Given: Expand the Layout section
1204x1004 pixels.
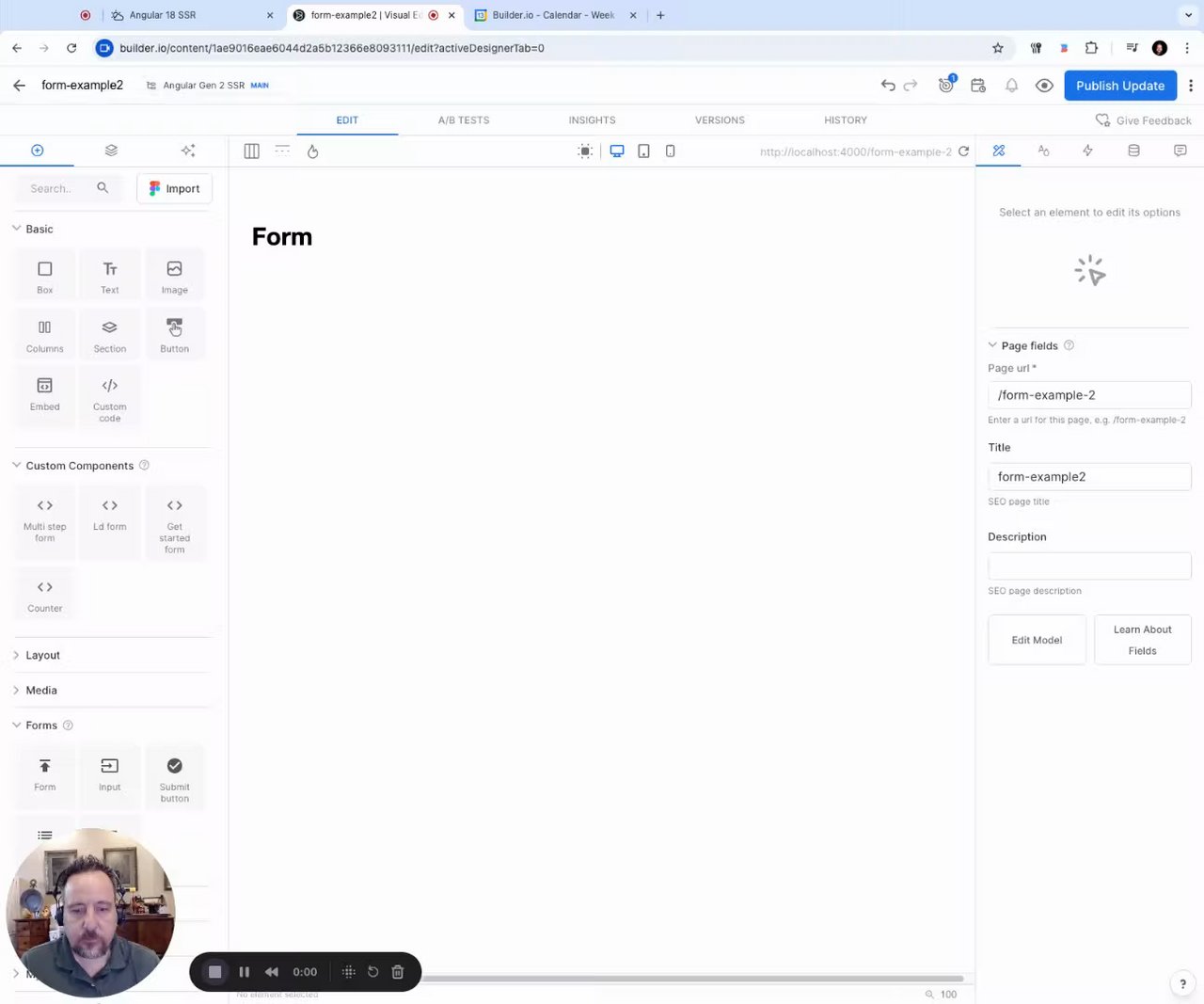Looking at the screenshot, I should click(16, 655).
